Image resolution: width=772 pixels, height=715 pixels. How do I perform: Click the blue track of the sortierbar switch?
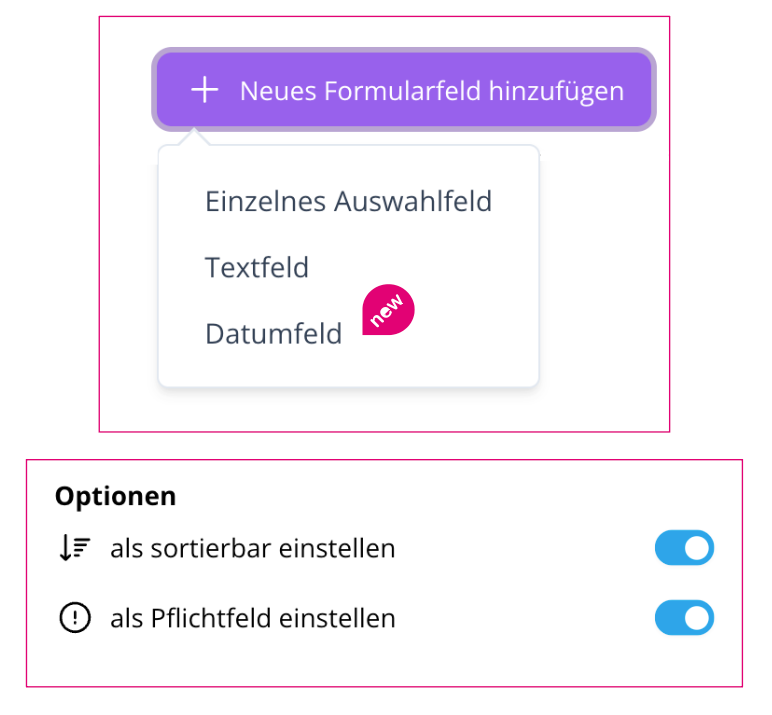click(x=669, y=548)
